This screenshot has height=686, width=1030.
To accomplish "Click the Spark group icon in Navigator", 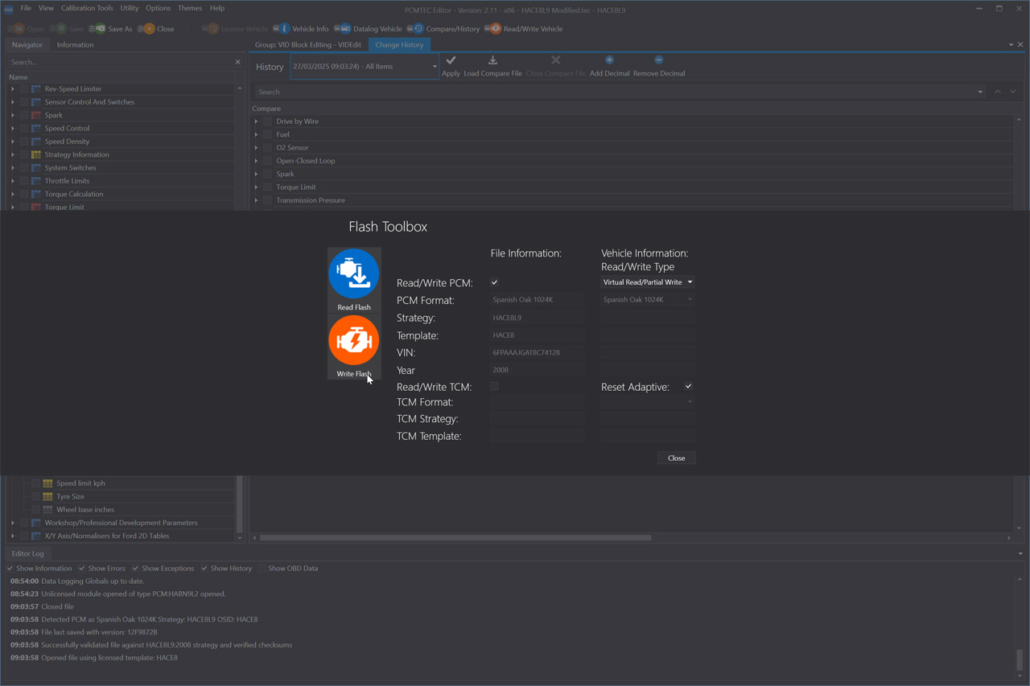I will pyautogui.click(x=36, y=115).
